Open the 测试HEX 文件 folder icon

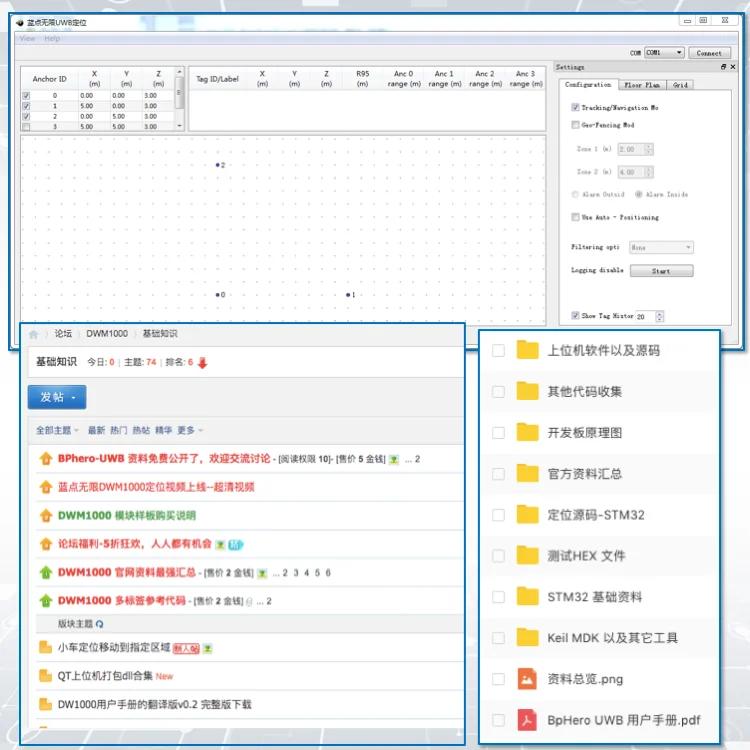tap(528, 556)
